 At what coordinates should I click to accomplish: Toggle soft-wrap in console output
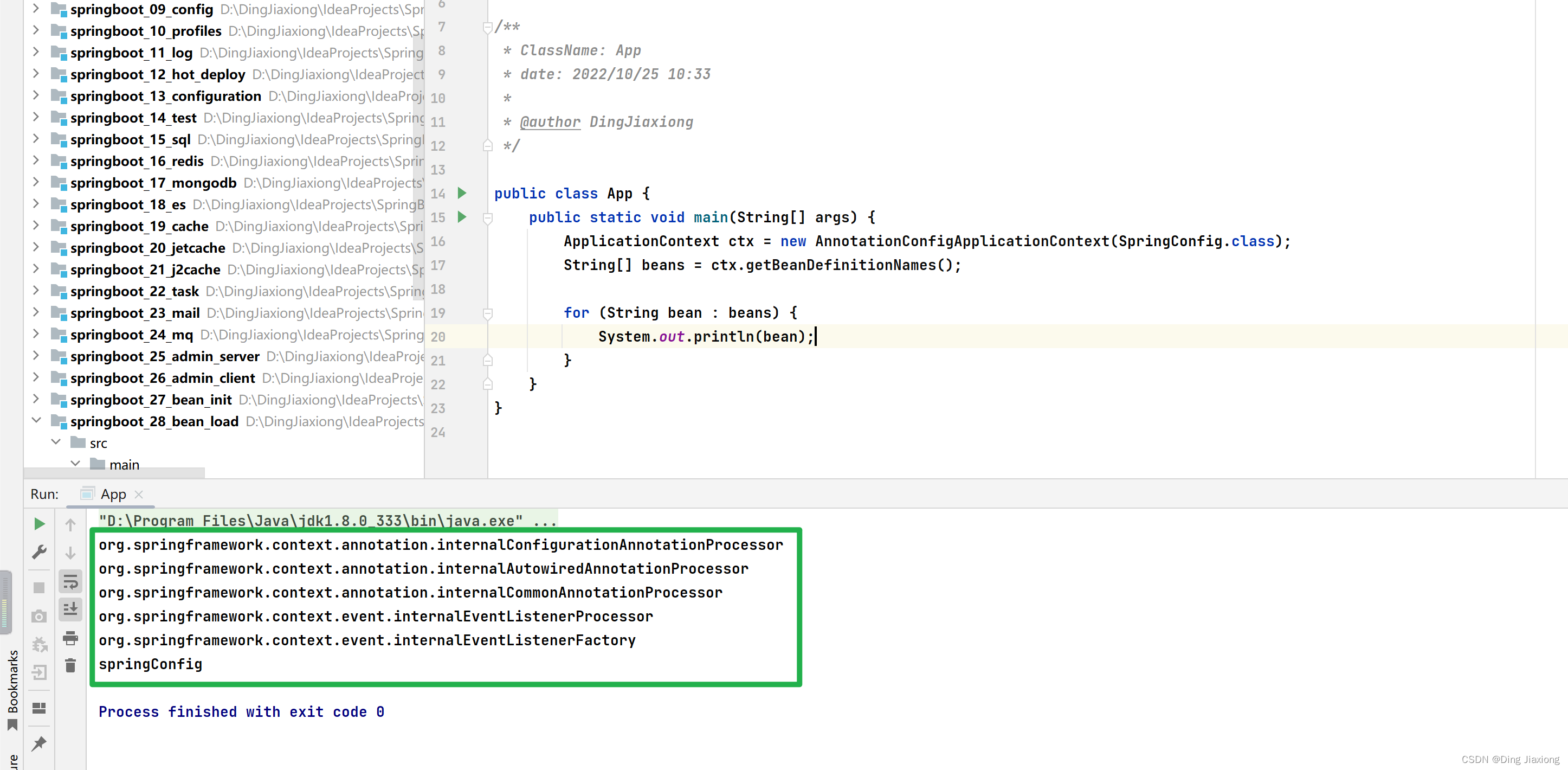[70, 582]
